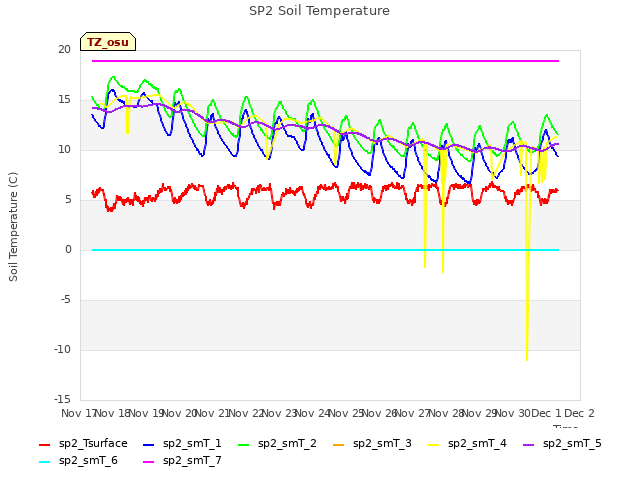Image resolution: width=640 pixels, height=480 pixels.
Task: Click the y-axis value -10
Action: (62, 349)
